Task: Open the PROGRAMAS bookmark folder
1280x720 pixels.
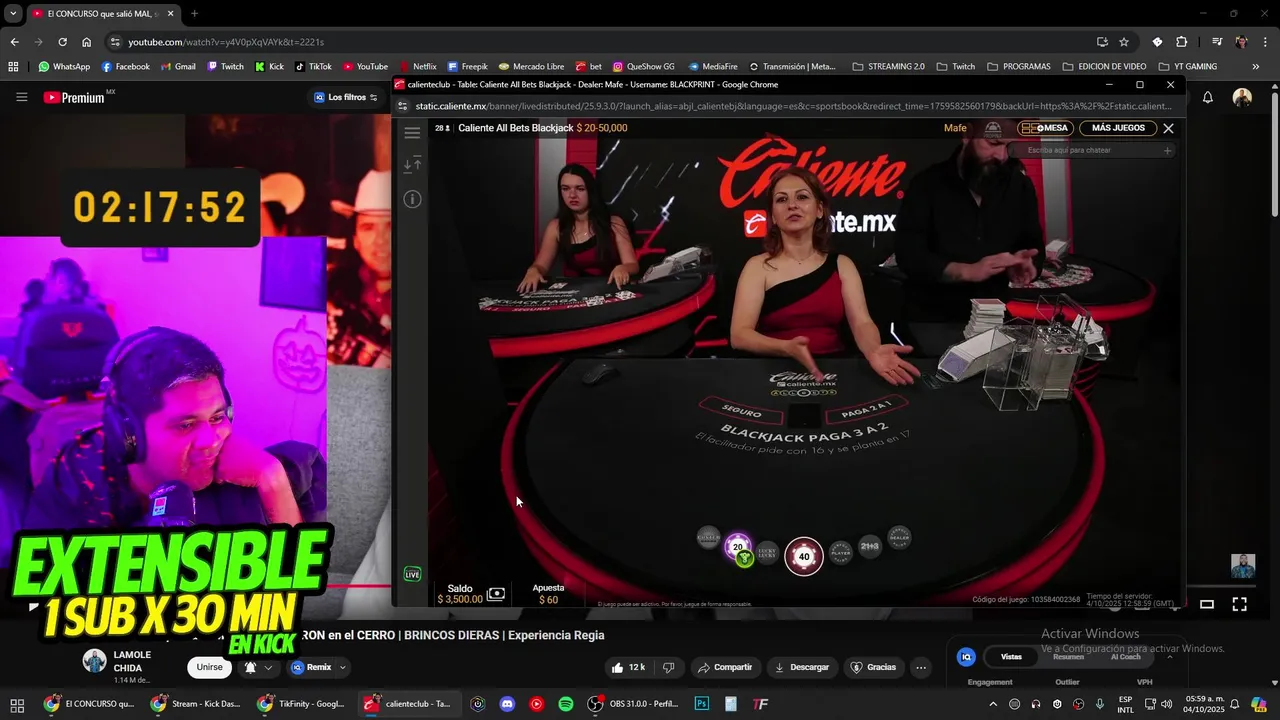Action: [x=1018, y=67]
